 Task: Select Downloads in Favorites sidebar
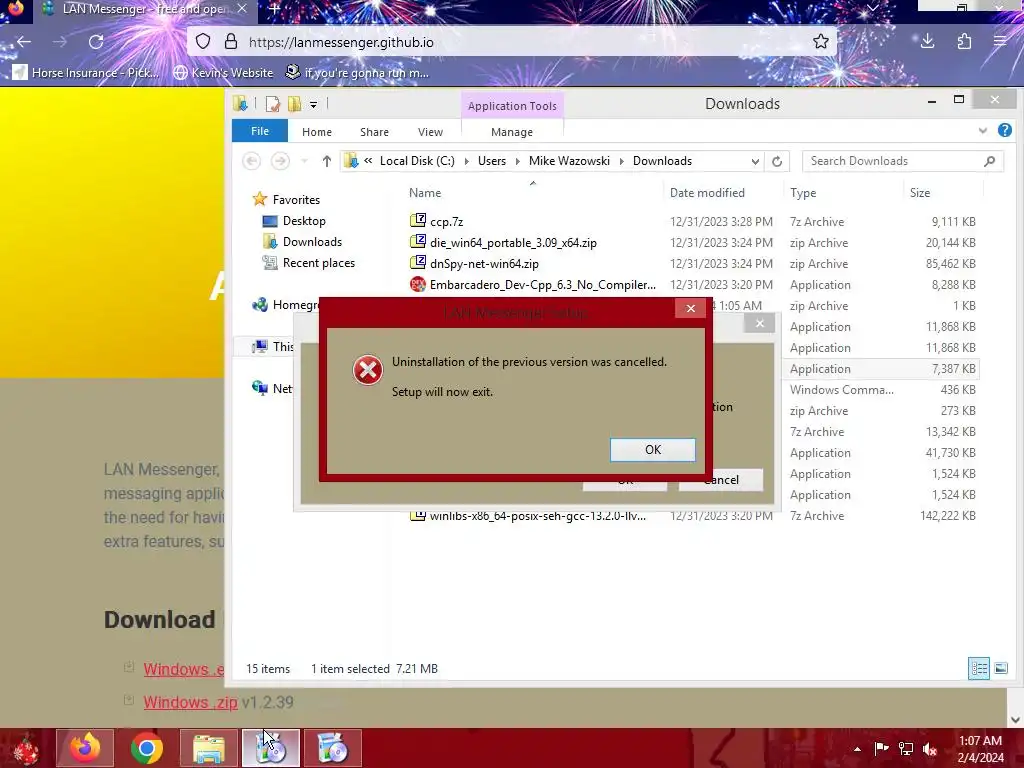tap(312, 242)
